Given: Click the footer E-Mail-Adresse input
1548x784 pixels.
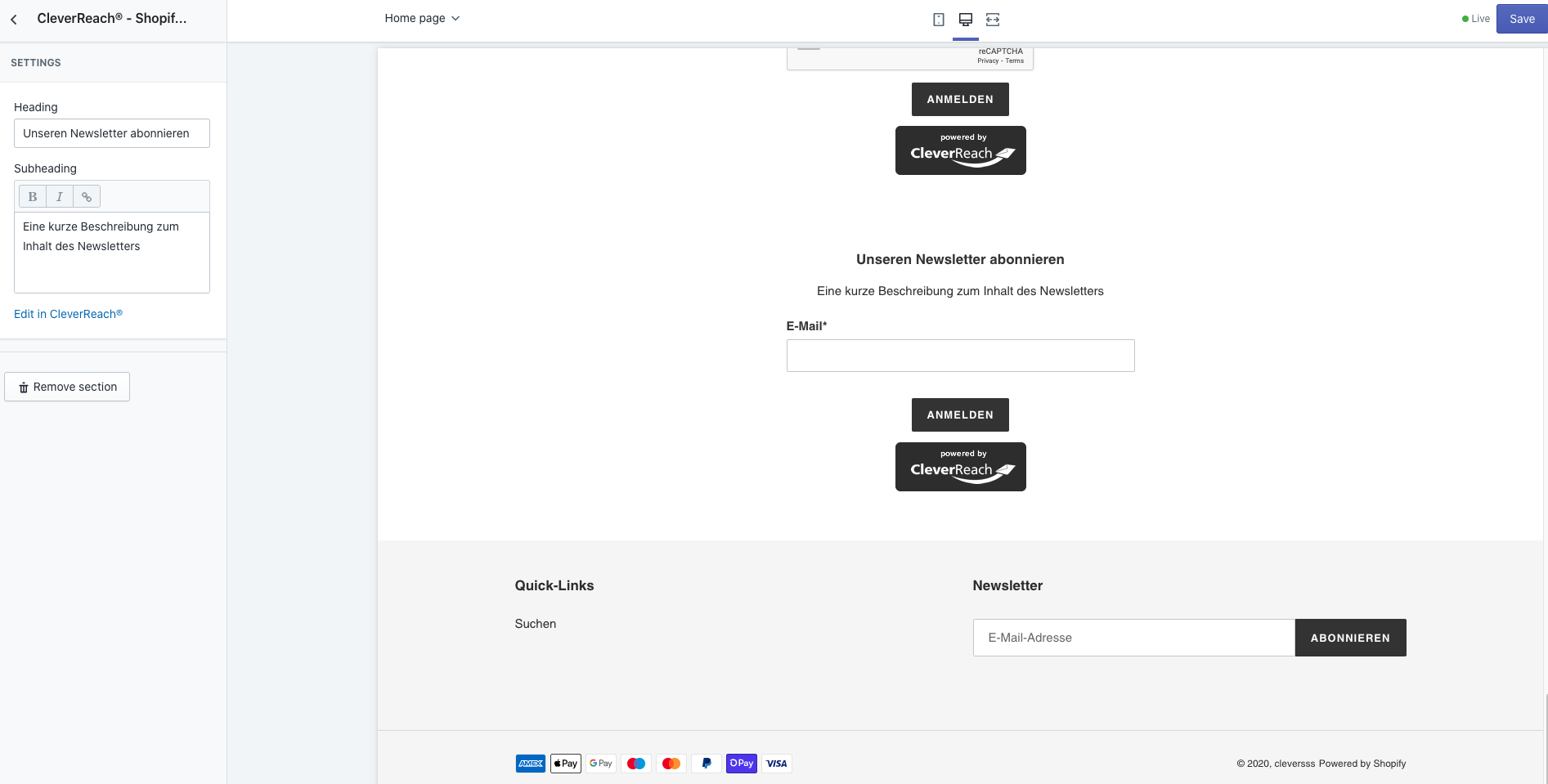Looking at the screenshot, I should [1133, 638].
